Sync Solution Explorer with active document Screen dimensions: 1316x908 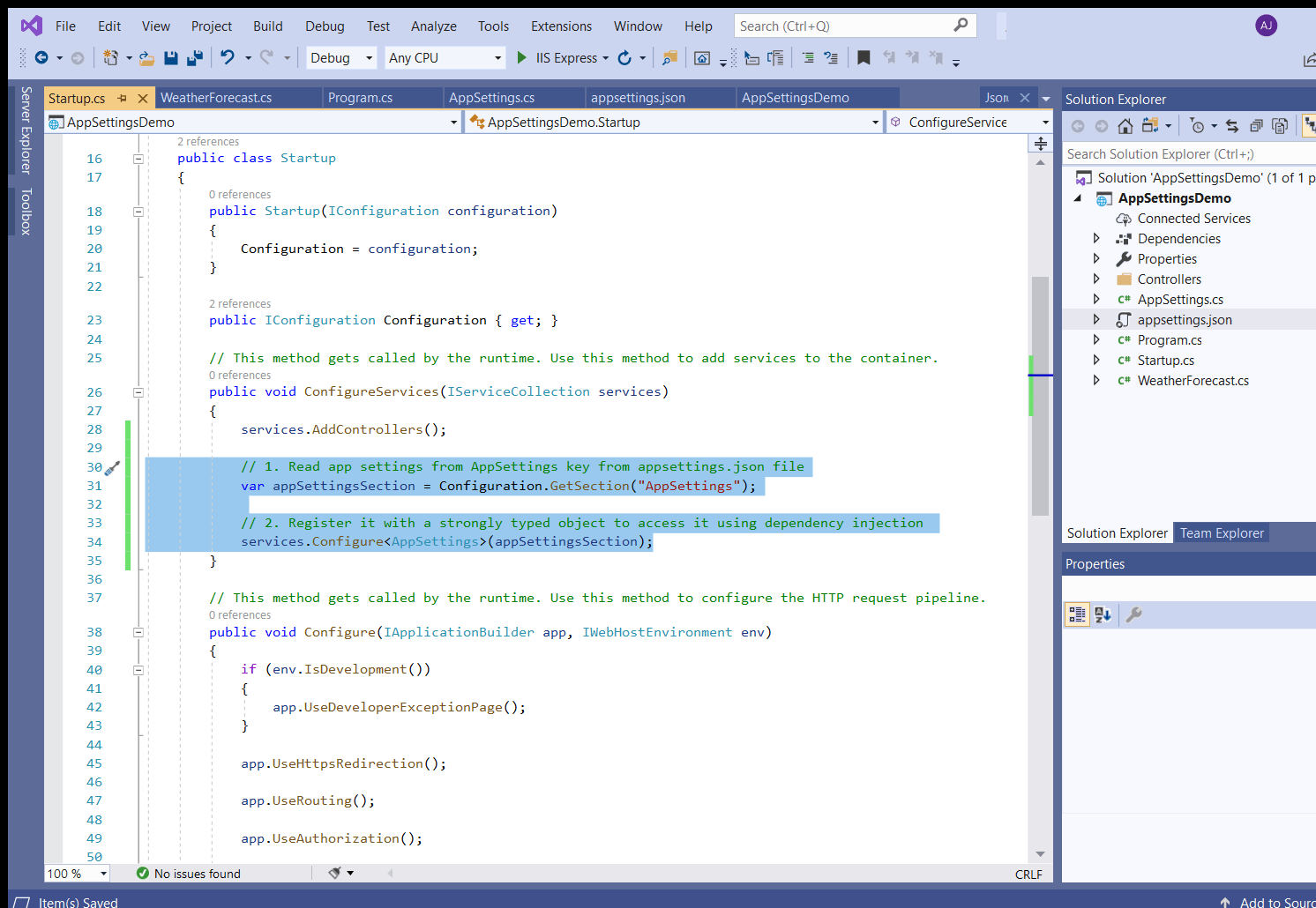pyautogui.click(x=1232, y=125)
